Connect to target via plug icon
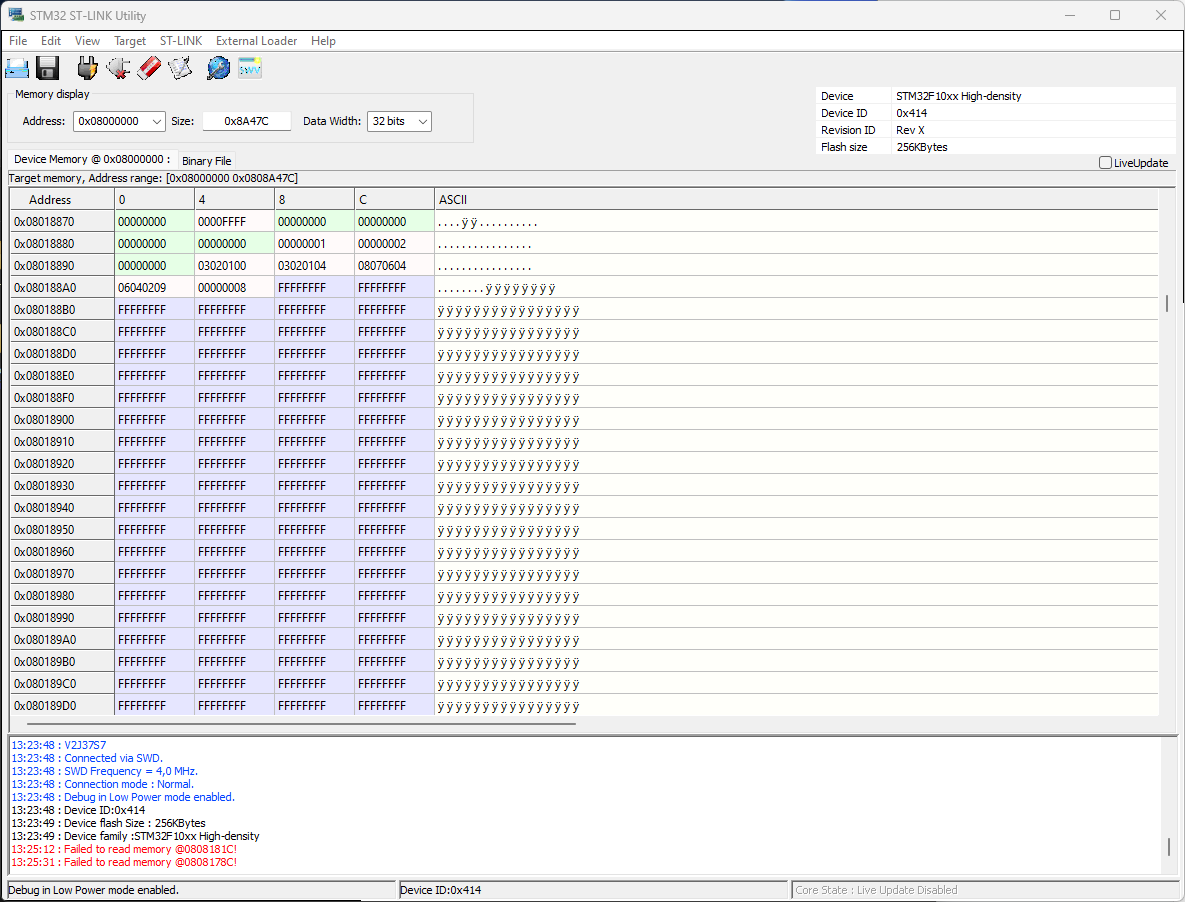 point(88,68)
